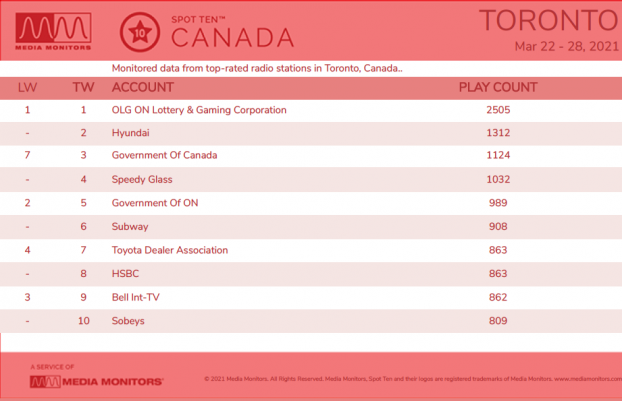Click the Spot Ten star badge icon
622x401 pixels.
pyautogui.click(x=140, y=32)
